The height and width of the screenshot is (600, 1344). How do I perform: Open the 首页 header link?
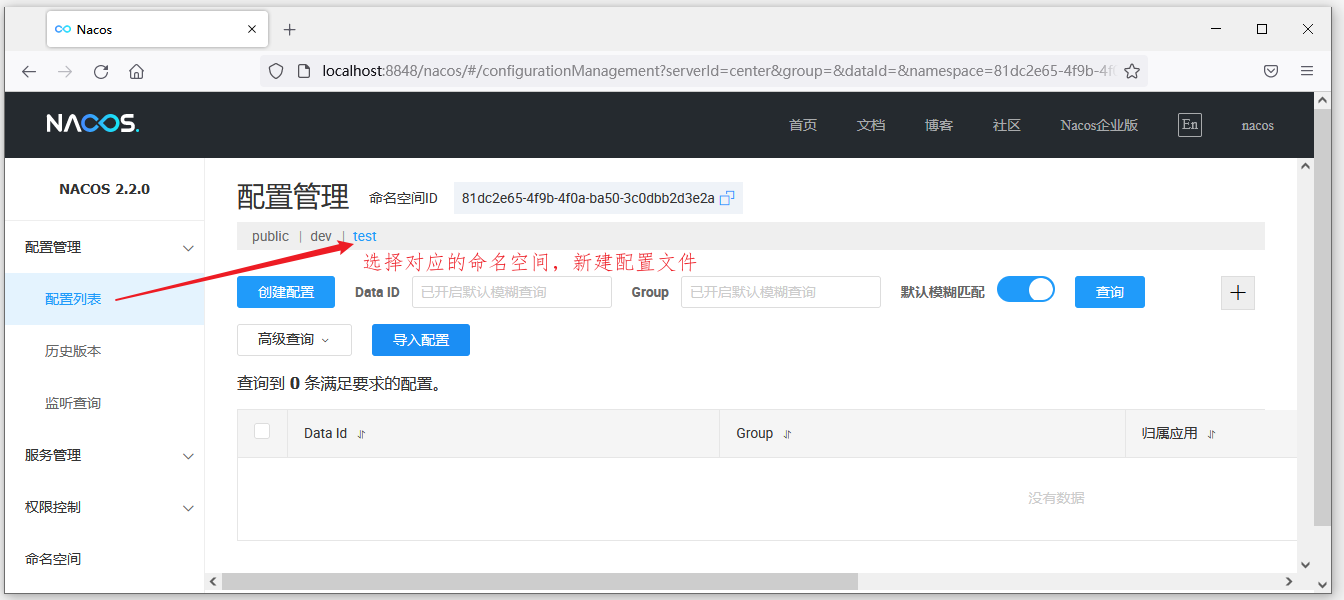[803, 125]
